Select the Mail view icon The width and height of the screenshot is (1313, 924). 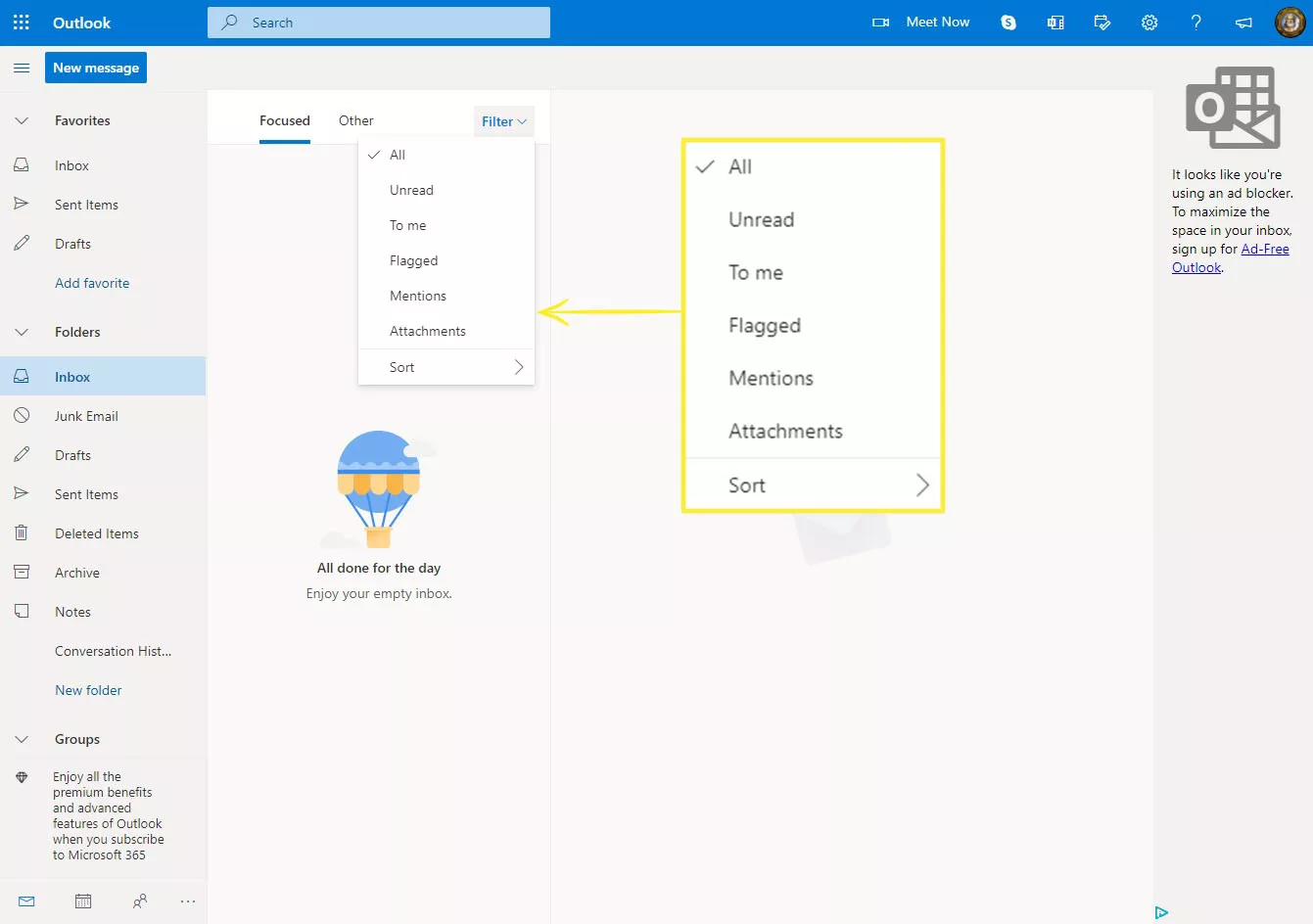[26, 901]
